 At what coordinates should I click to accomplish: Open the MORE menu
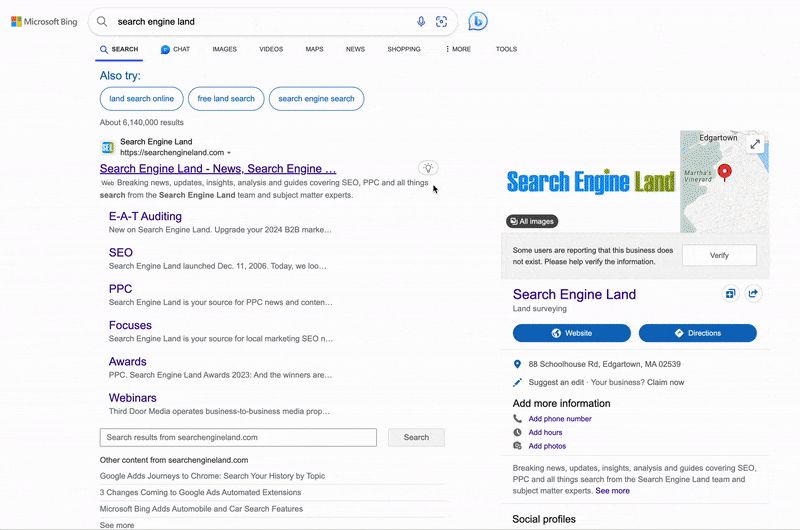[x=458, y=49]
